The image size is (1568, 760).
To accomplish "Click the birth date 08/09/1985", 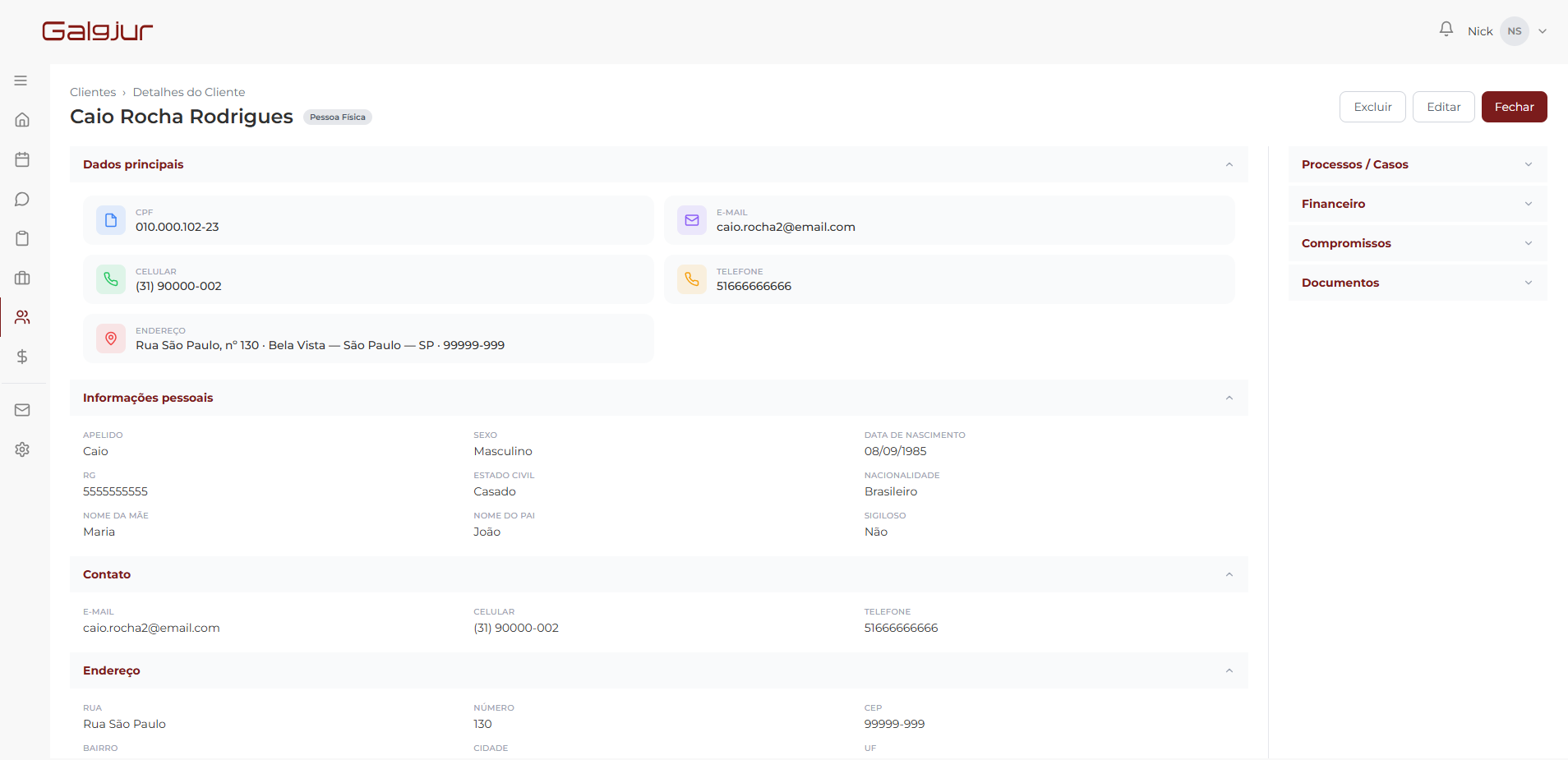I will pyautogui.click(x=895, y=451).
